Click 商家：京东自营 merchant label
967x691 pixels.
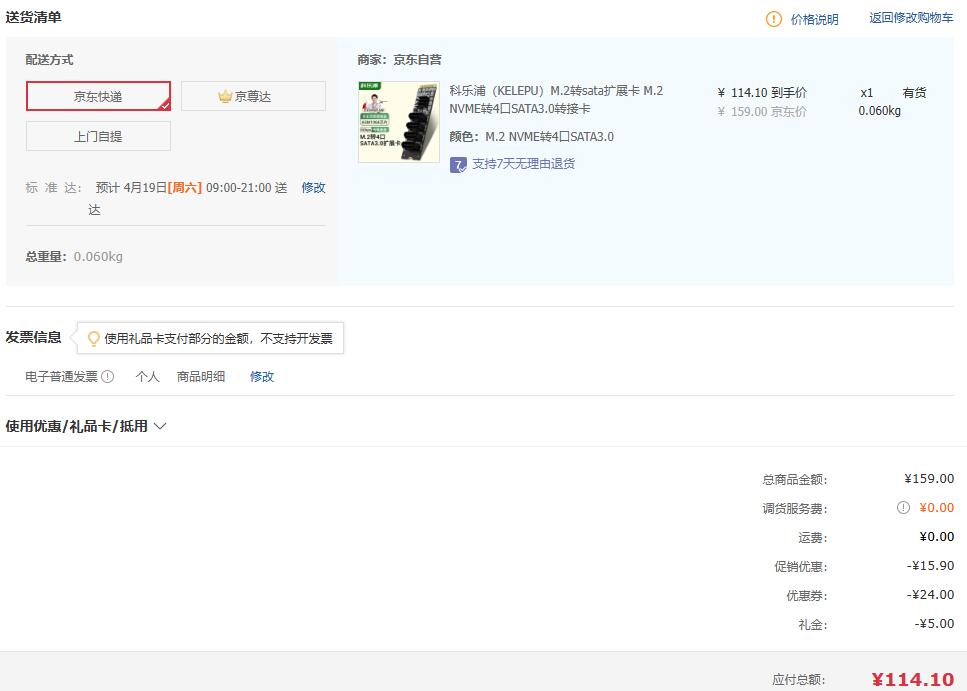pyautogui.click(x=400, y=60)
